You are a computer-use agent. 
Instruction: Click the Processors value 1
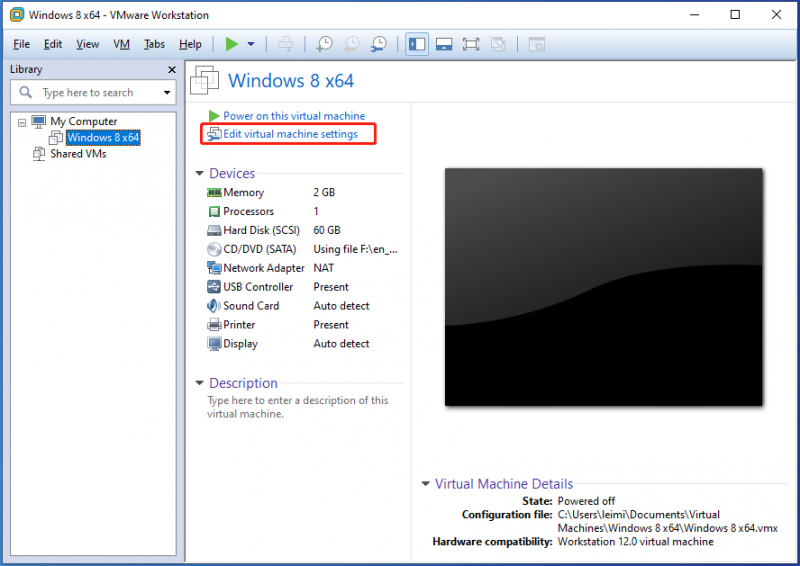316,211
